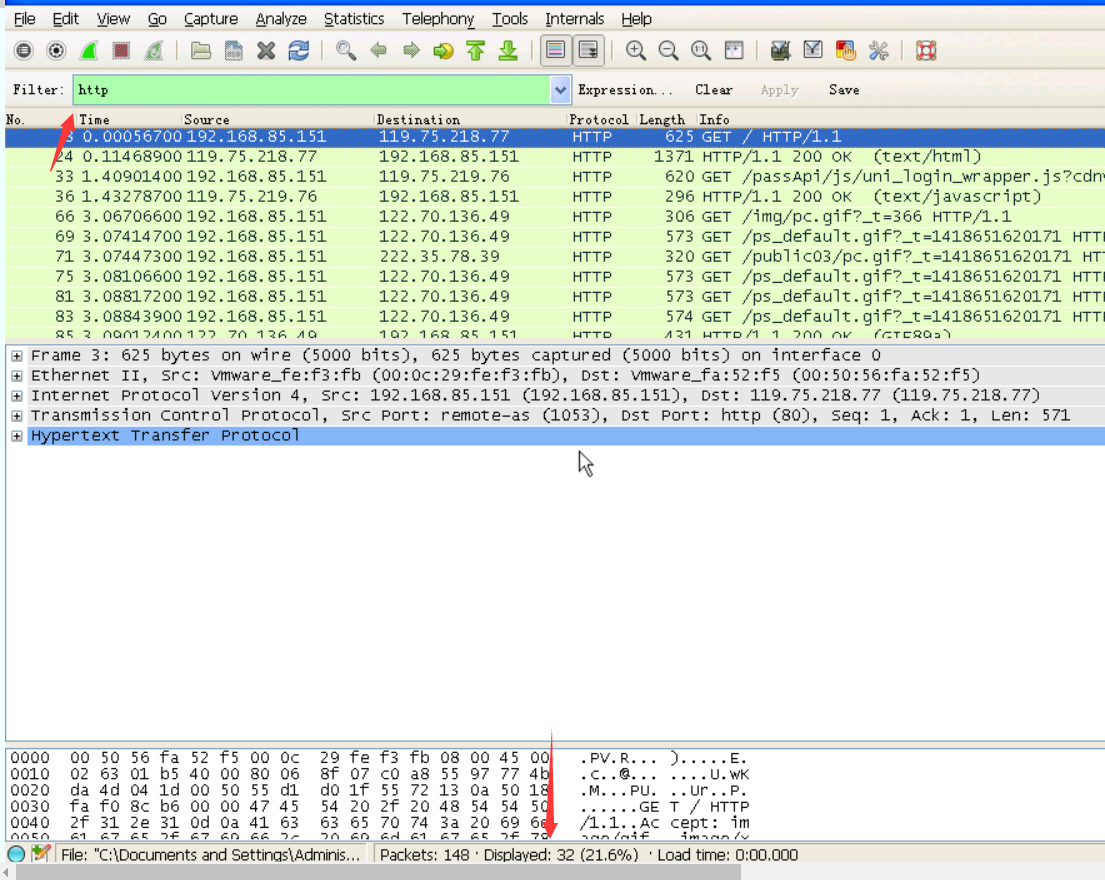Expand Transmission Control Protocol node

point(16,416)
